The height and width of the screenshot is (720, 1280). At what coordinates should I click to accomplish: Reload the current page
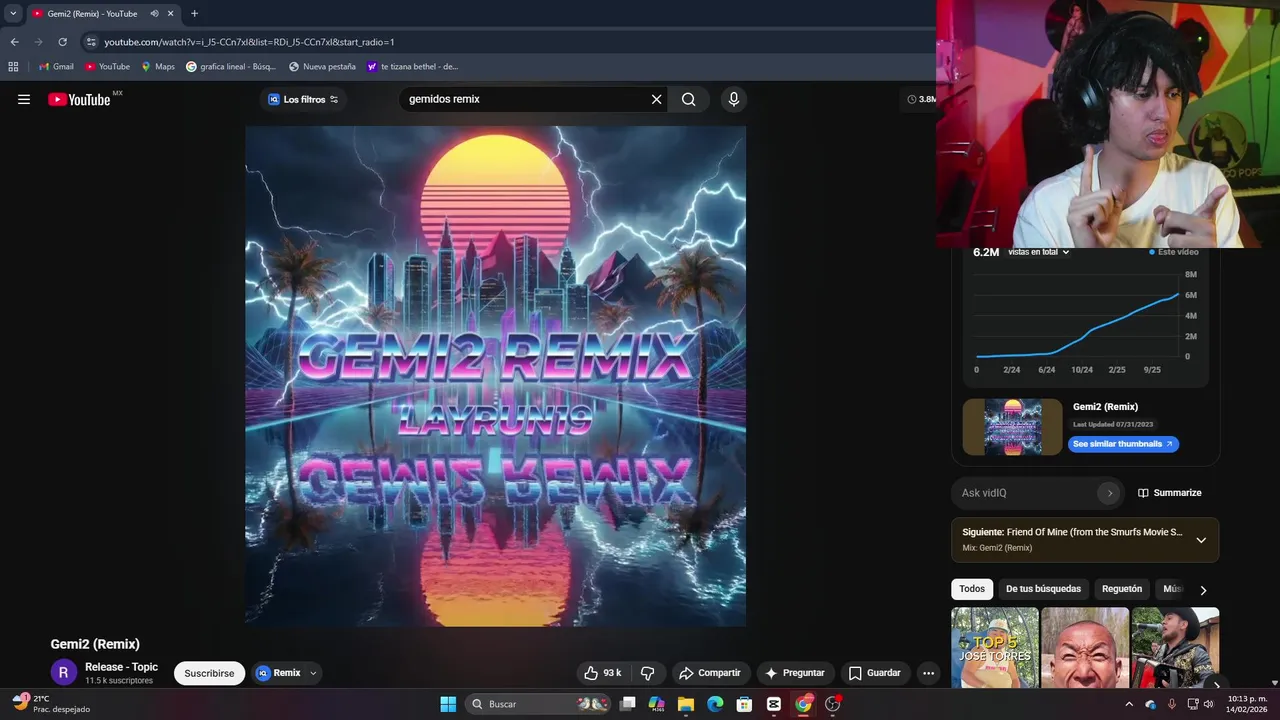[62, 42]
